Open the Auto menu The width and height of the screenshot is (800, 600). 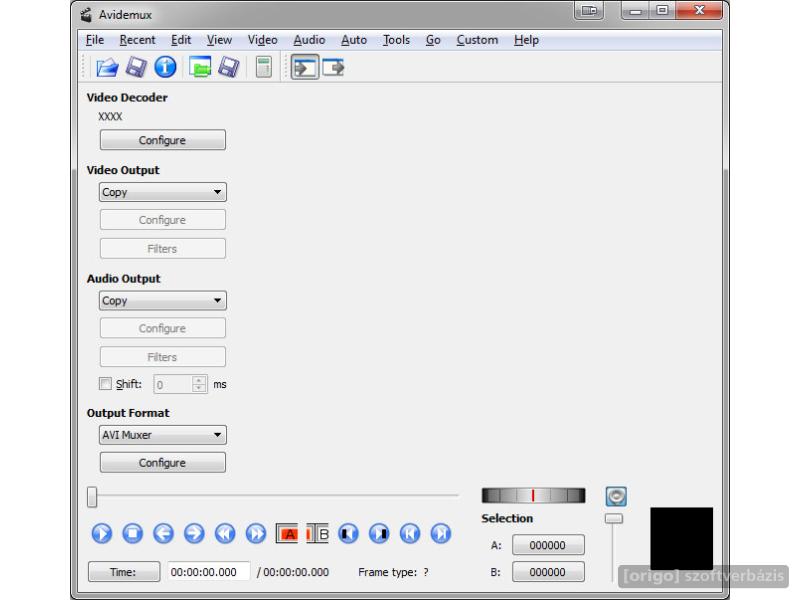[x=354, y=40]
